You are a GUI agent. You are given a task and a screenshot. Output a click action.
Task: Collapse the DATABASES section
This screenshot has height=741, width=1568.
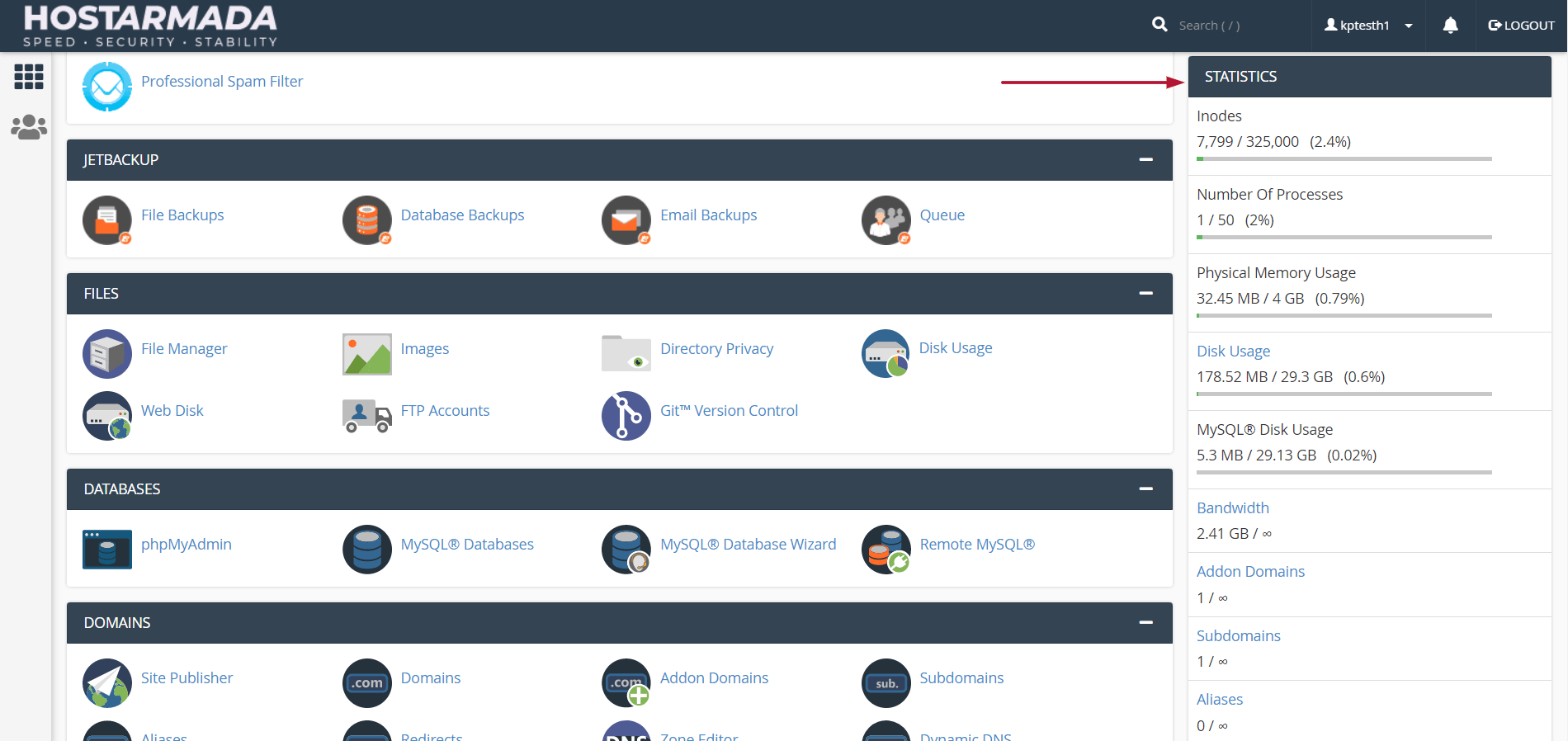coord(1145,488)
